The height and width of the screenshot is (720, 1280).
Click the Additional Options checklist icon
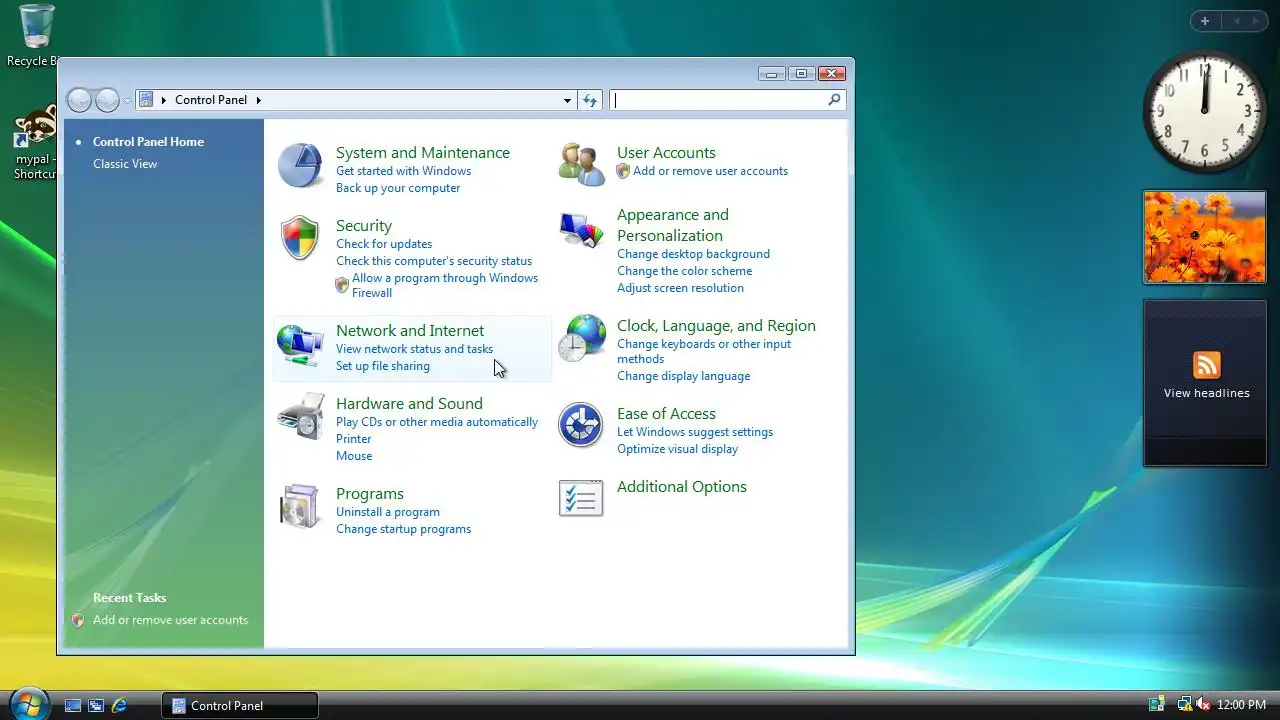[x=581, y=498]
